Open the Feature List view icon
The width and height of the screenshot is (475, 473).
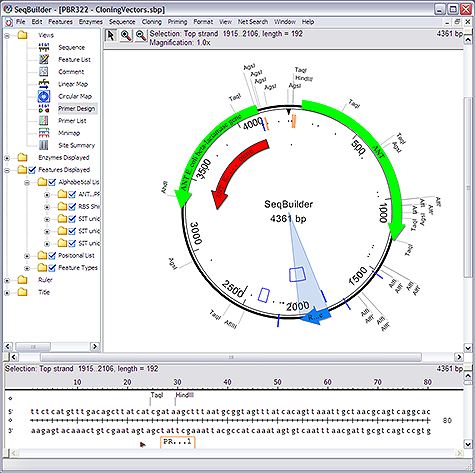point(44,59)
